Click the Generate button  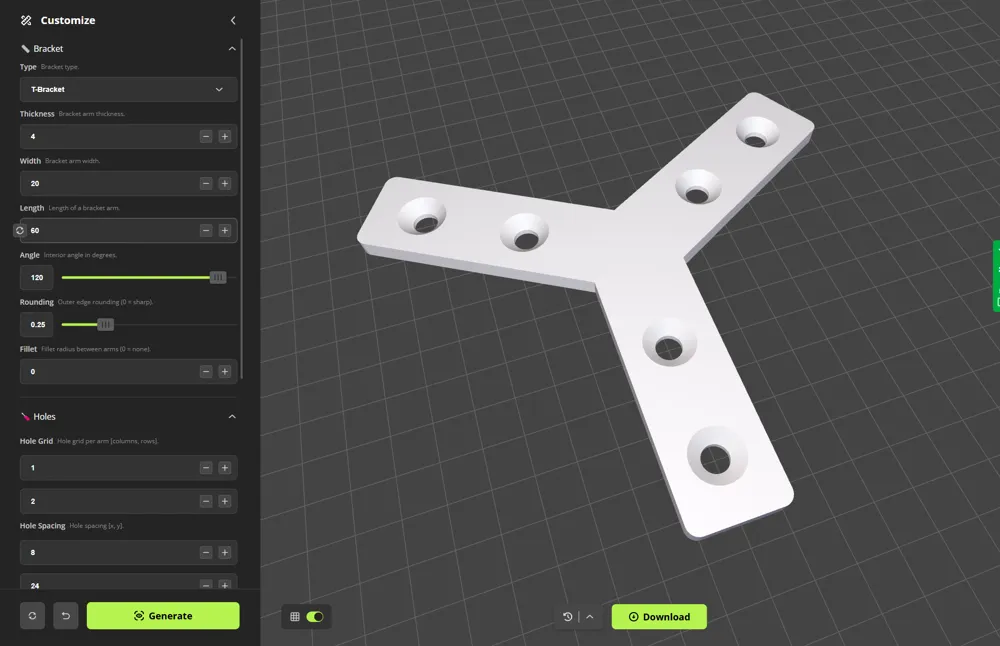point(163,616)
